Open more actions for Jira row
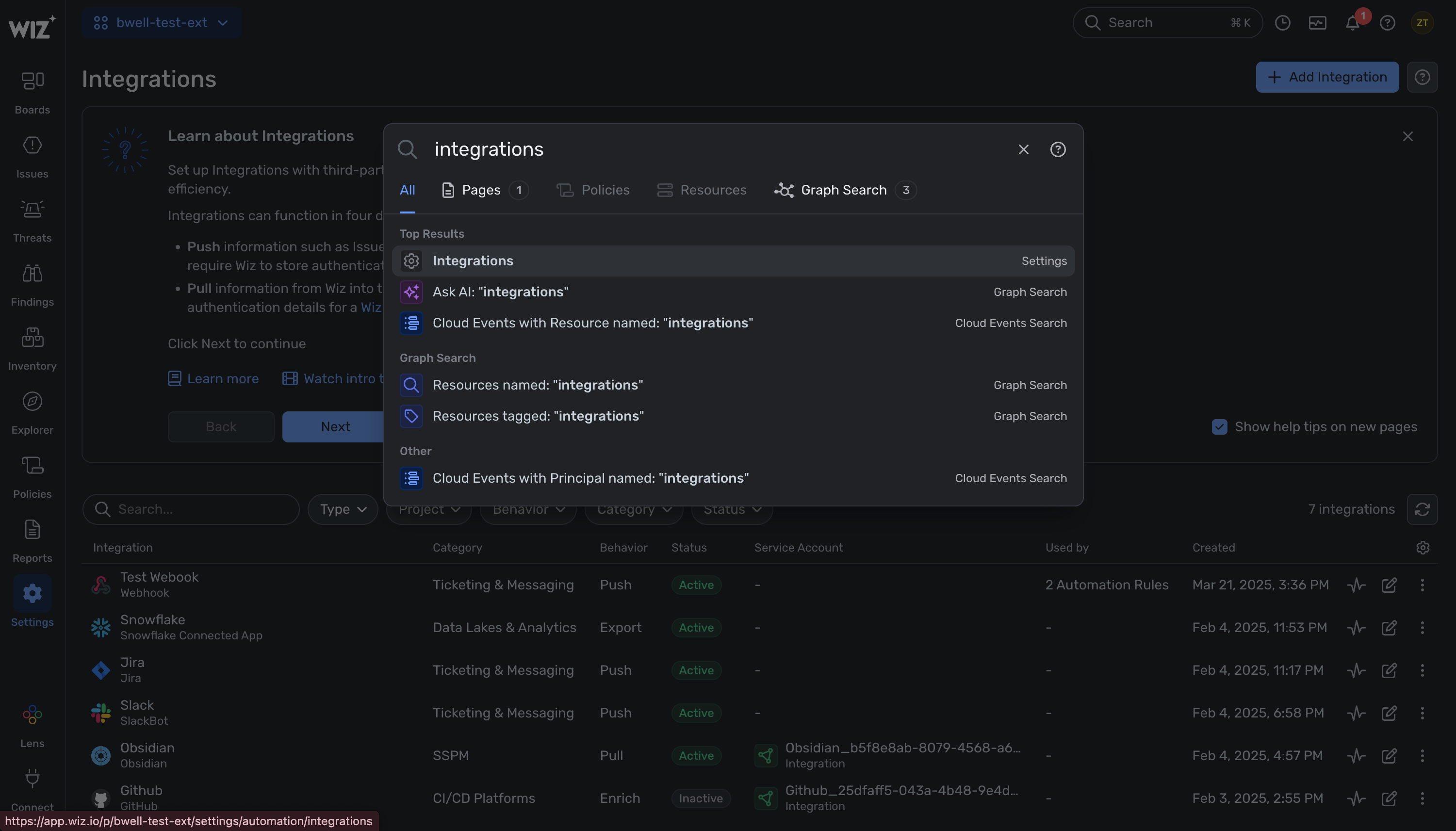The height and width of the screenshot is (831, 1456). coord(1422,670)
